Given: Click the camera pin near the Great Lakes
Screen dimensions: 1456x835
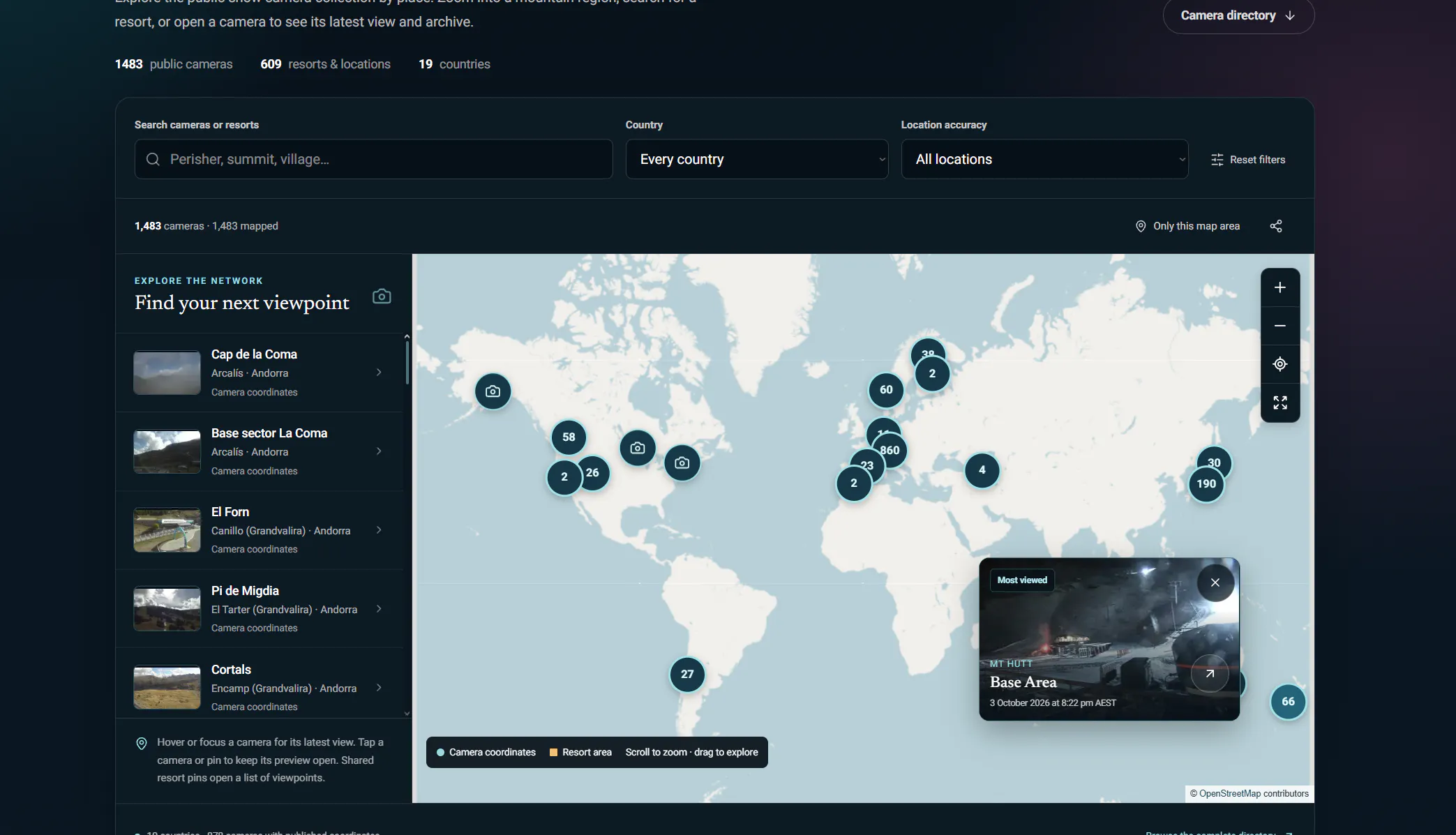Looking at the screenshot, I should point(637,448).
